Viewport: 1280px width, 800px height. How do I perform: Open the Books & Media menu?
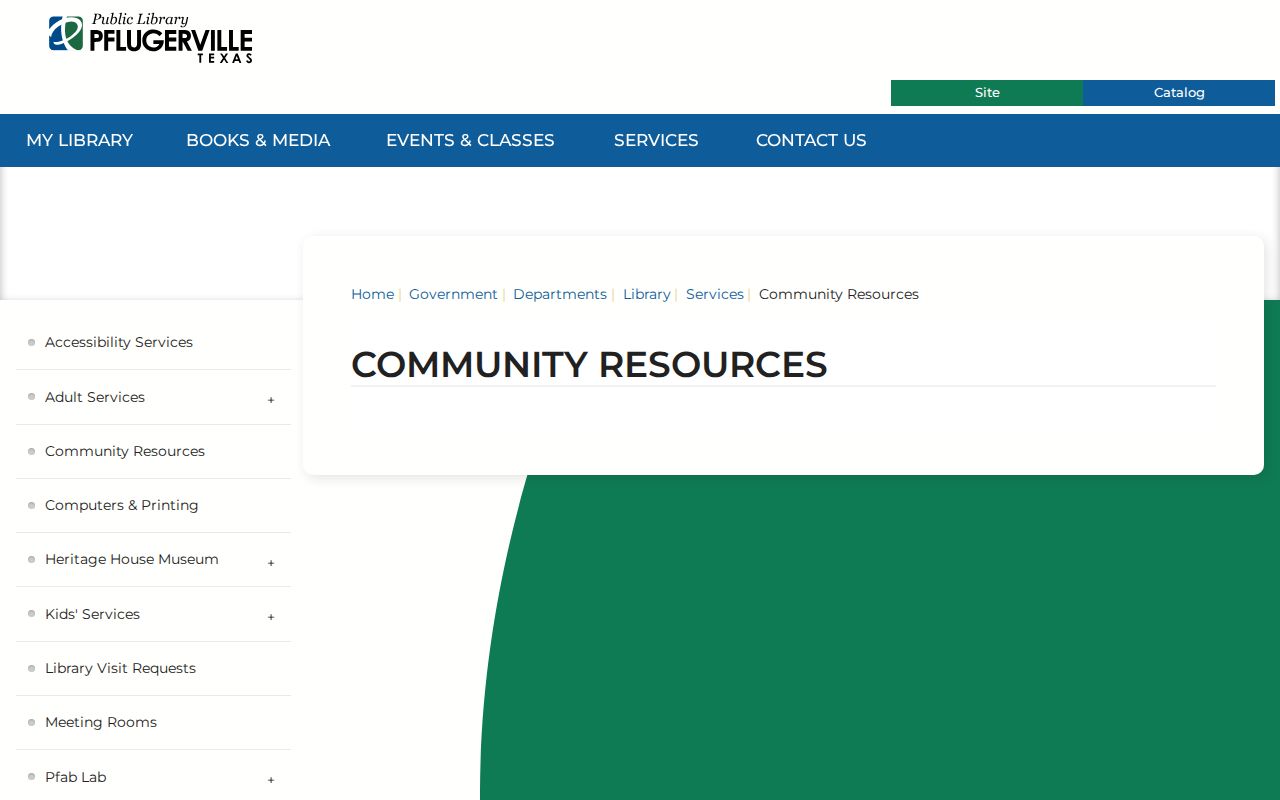click(x=258, y=141)
